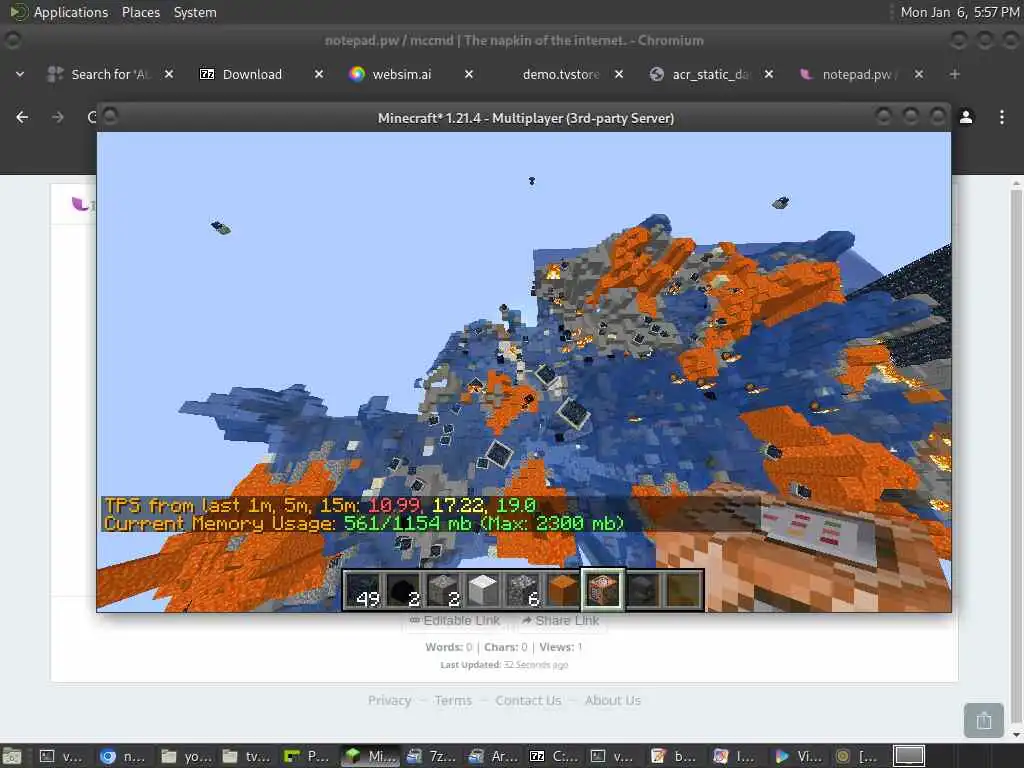Open '[...' taskbar entry
The width and height of the screenshot is (1024, 768).
coord(858,756)
